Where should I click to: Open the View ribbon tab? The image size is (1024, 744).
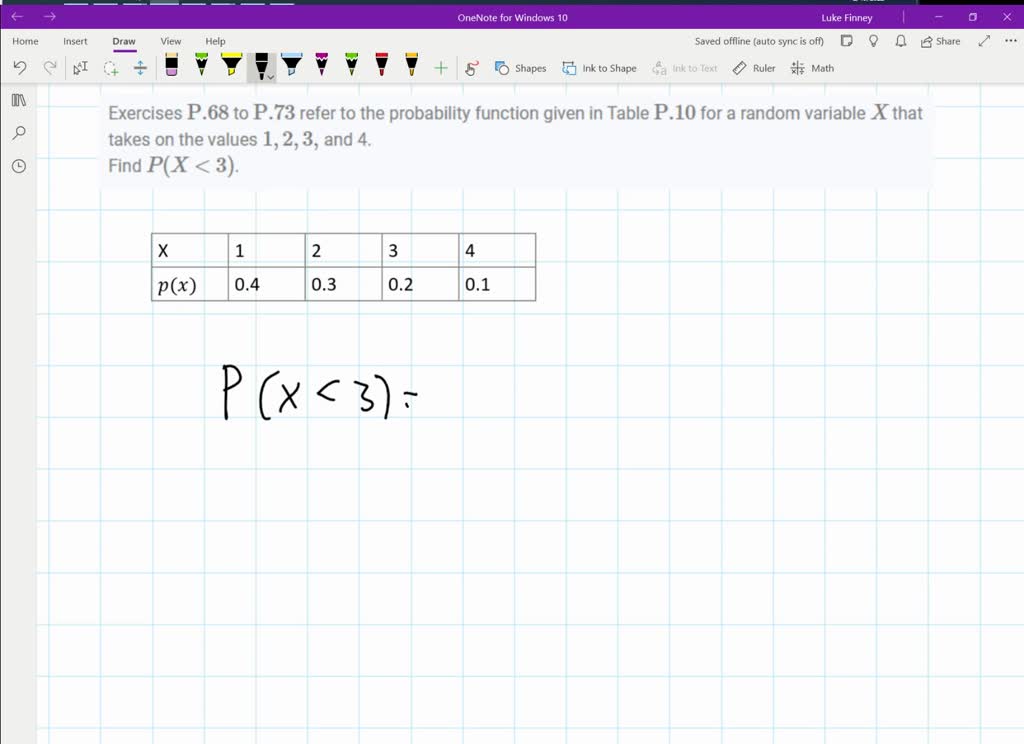click(x=170, y=41)
